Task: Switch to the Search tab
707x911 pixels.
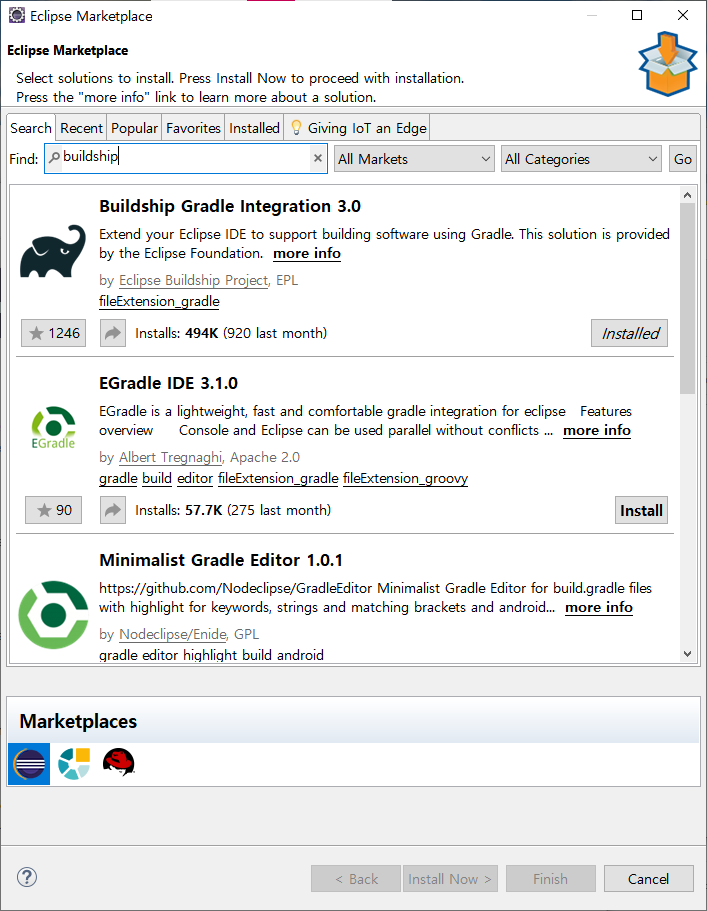Action: pos(31,128)
